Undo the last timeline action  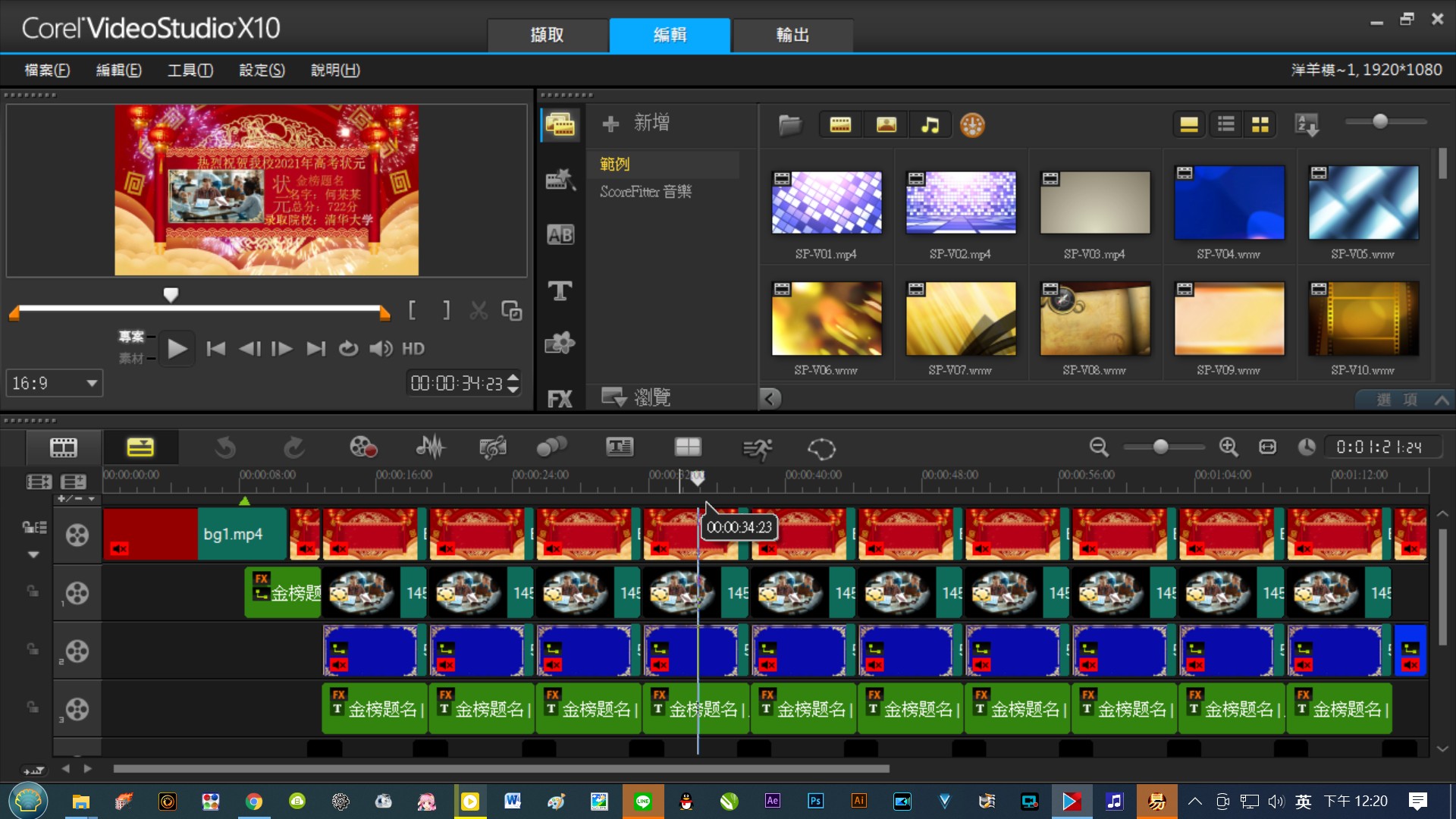(x=225, y=447)
